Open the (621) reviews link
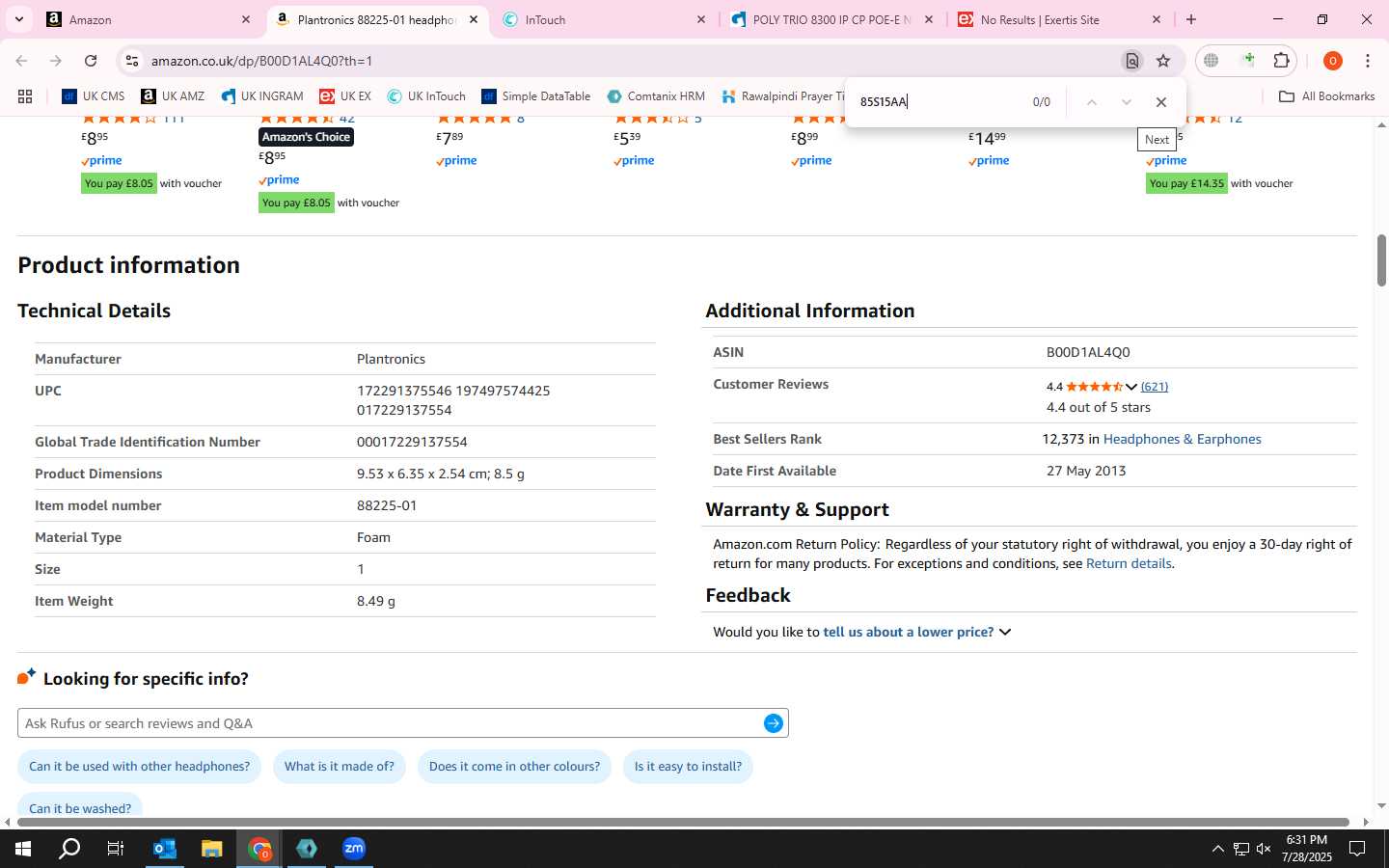The image size is (1389, 868). (x=1155, y=387)
